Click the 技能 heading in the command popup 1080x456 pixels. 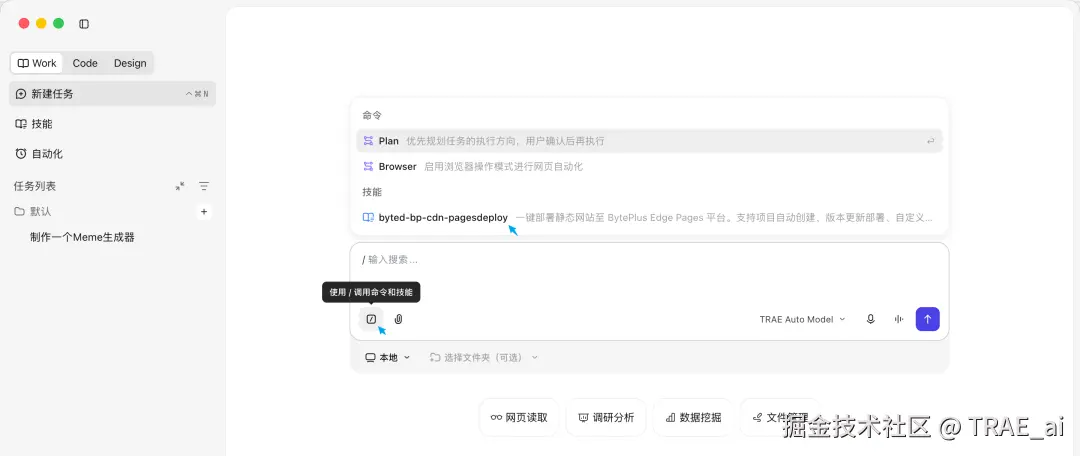pos(372,191)
